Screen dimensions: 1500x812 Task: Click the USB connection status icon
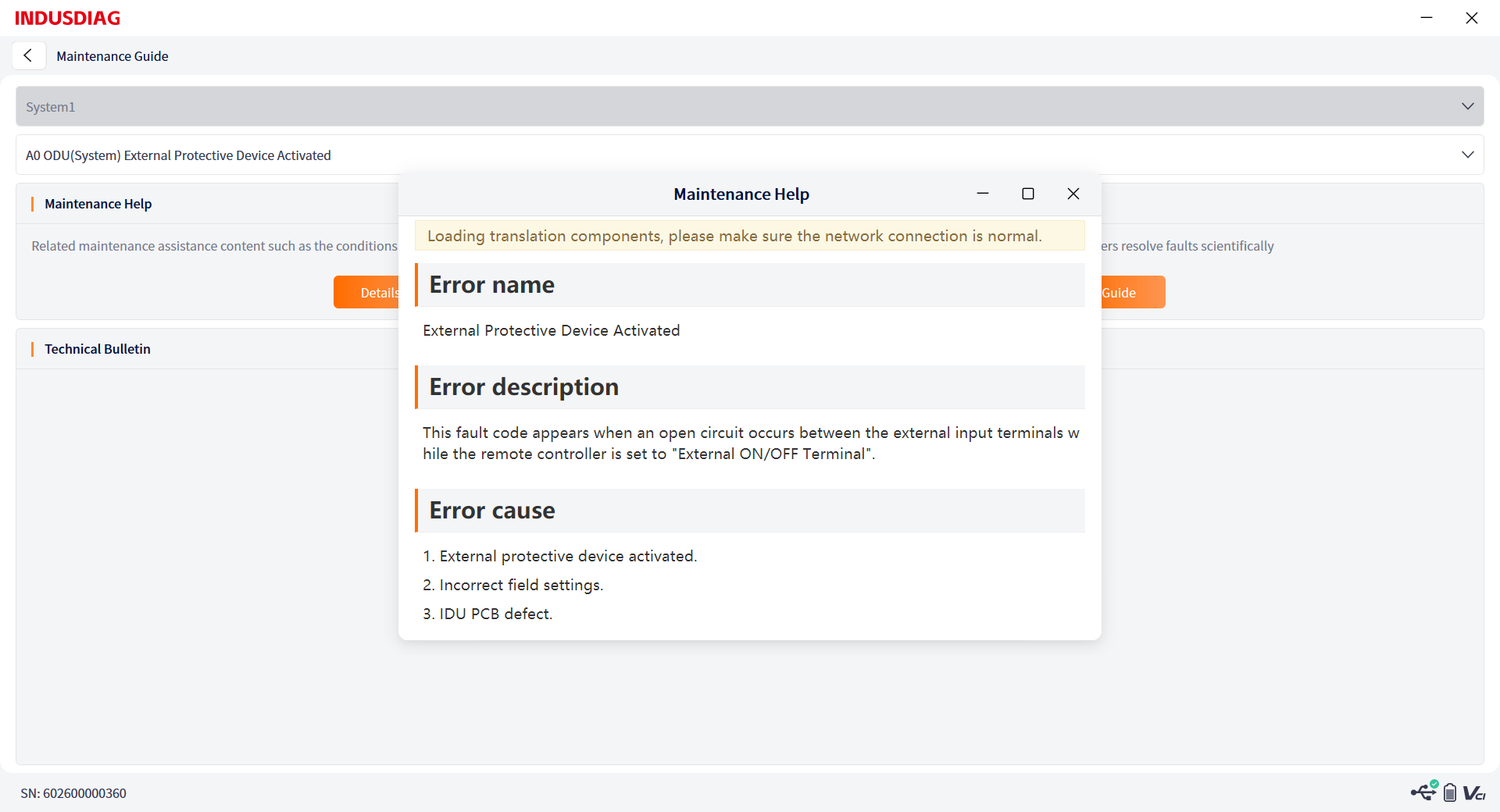pos(1424,791)
